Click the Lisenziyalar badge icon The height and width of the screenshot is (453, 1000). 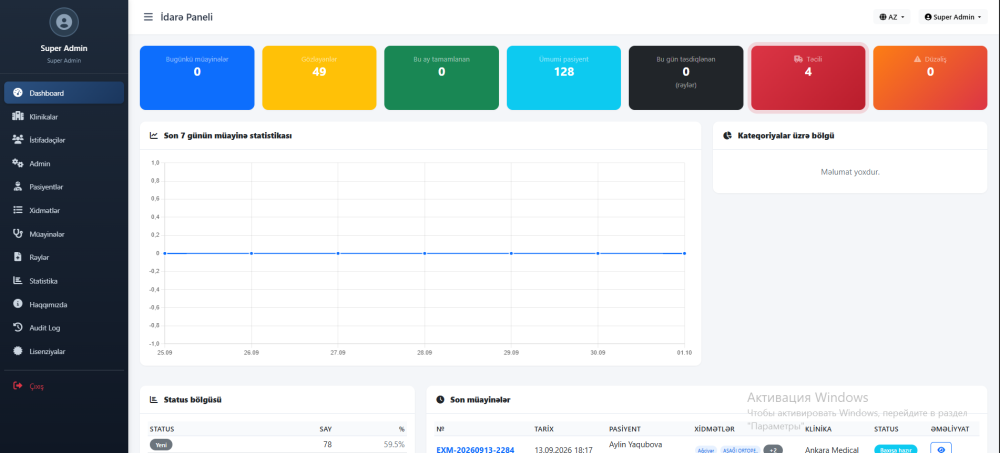[18, 351]
